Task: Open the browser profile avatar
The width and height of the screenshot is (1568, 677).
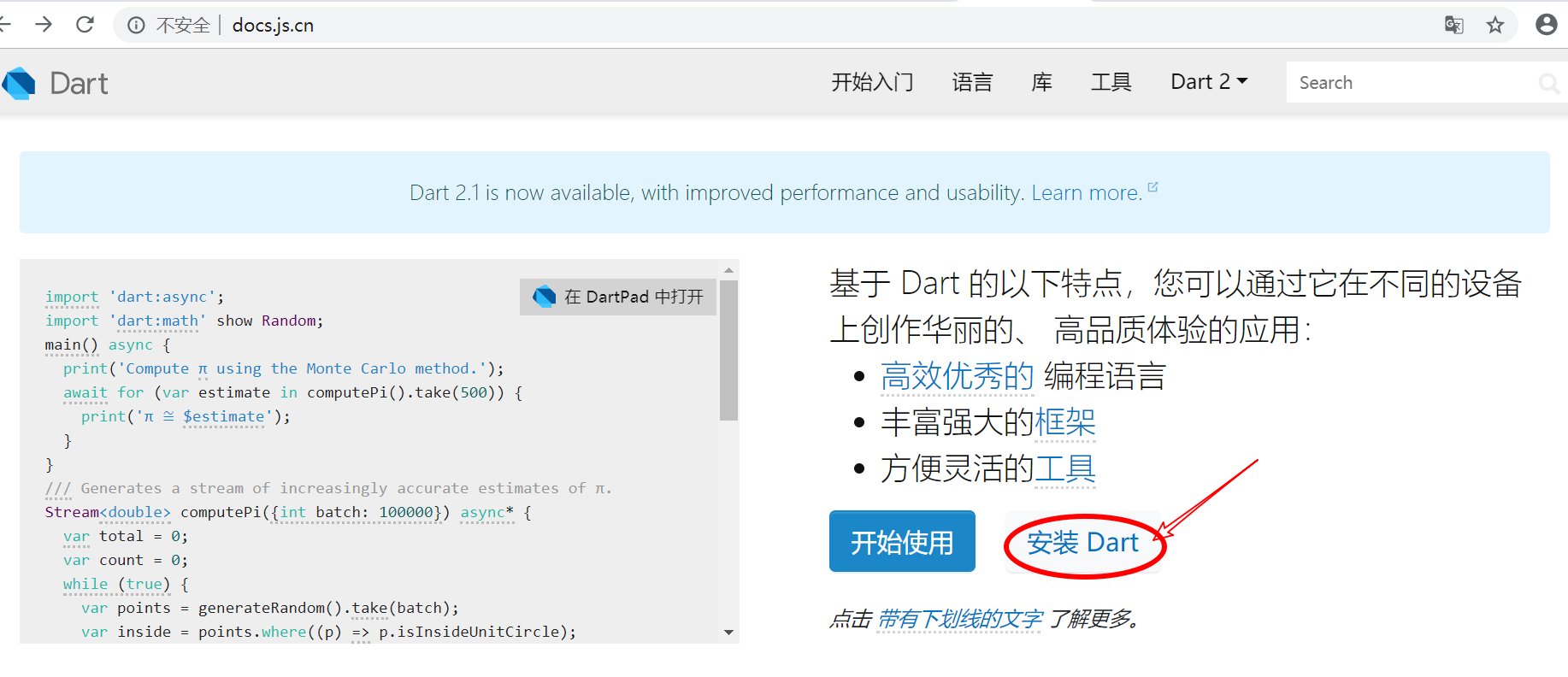Action: pos(1546,24)
